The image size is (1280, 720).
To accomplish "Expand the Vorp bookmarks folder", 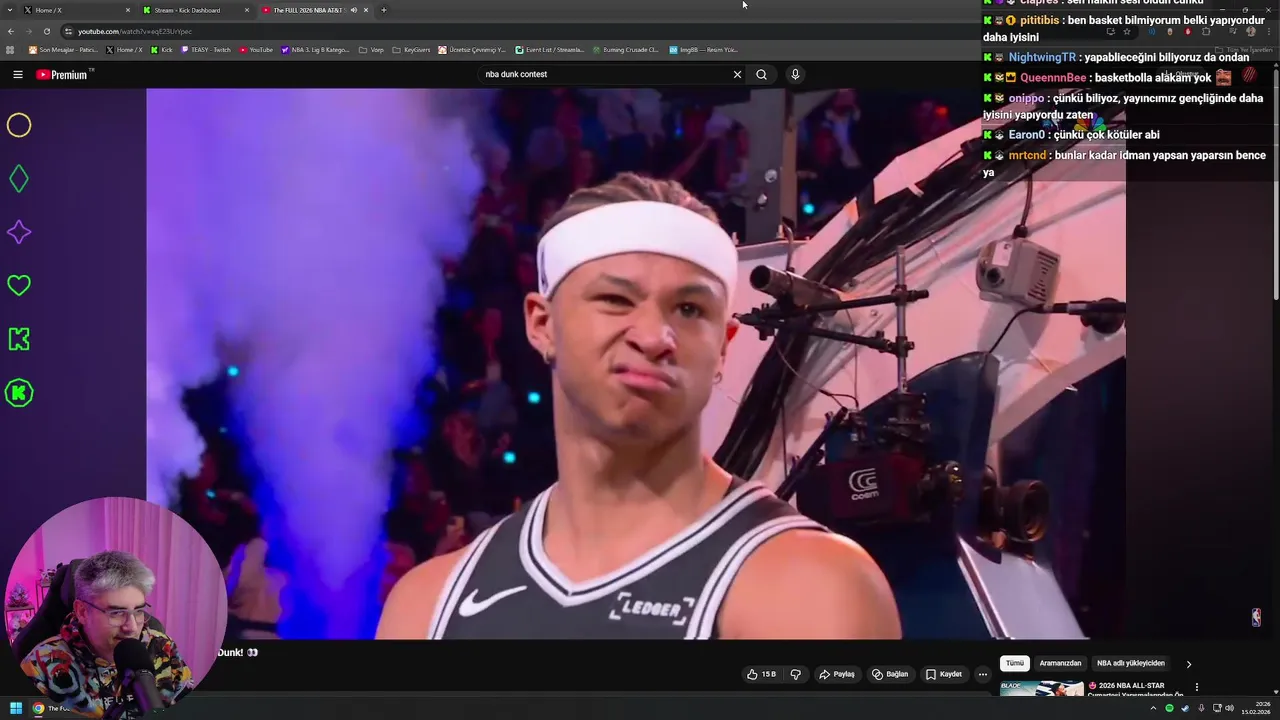I will pyautogui.click(x=371, y=49).
